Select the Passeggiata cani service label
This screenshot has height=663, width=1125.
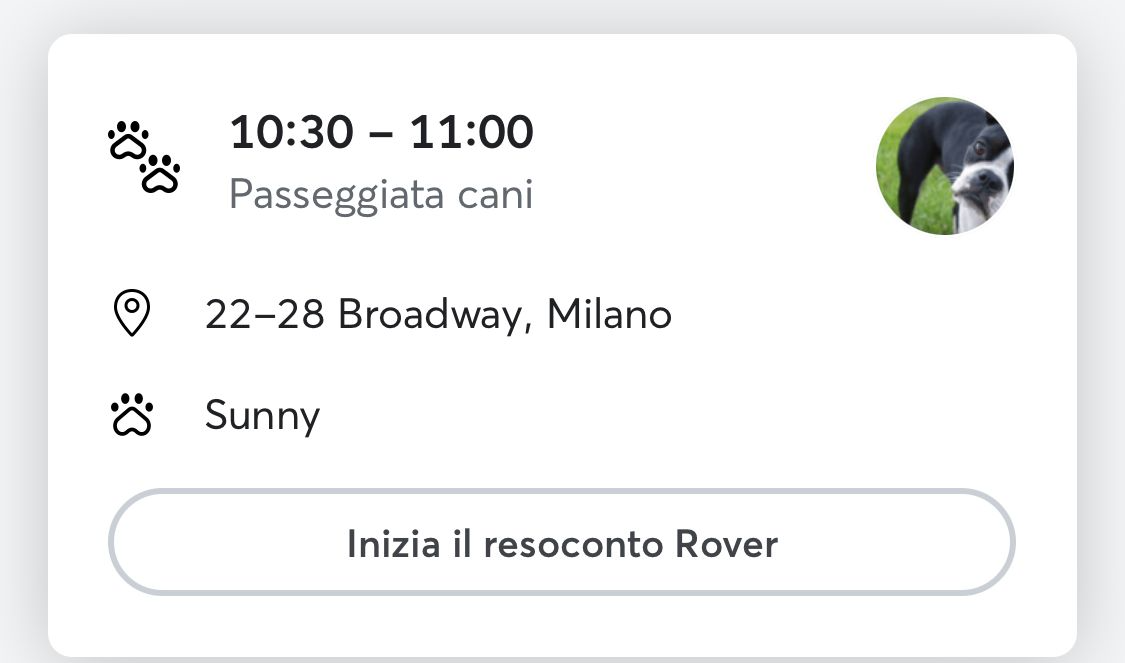[381, 195]
